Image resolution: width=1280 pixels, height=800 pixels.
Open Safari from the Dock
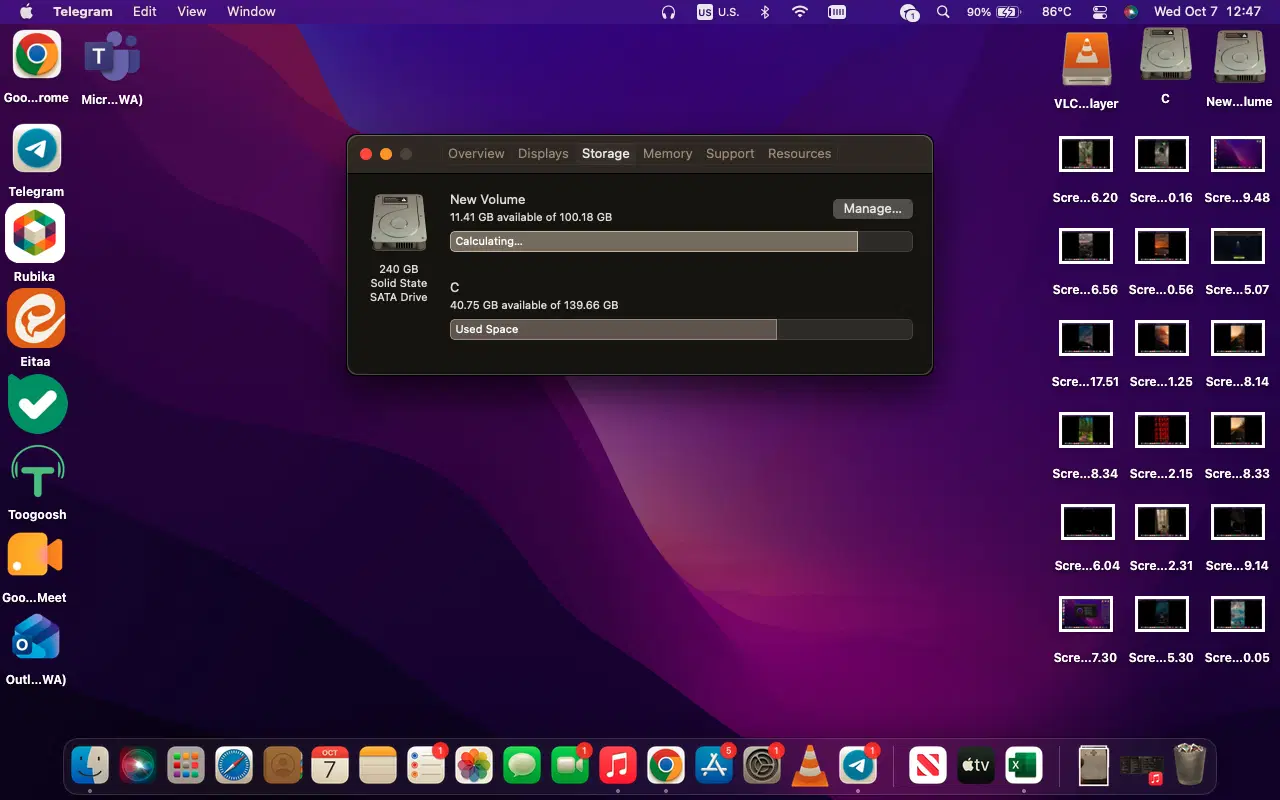click(234, 766)
